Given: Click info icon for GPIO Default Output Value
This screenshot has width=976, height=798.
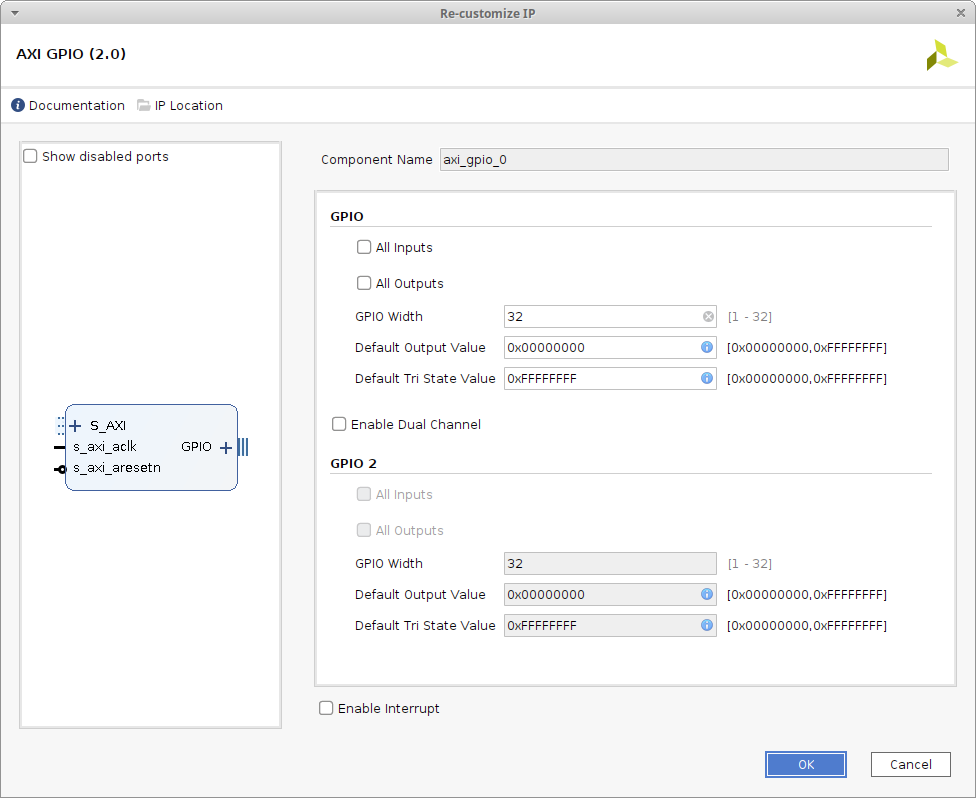Looking at the screenshot, I should pyautogui.click(x=706, y=348).
